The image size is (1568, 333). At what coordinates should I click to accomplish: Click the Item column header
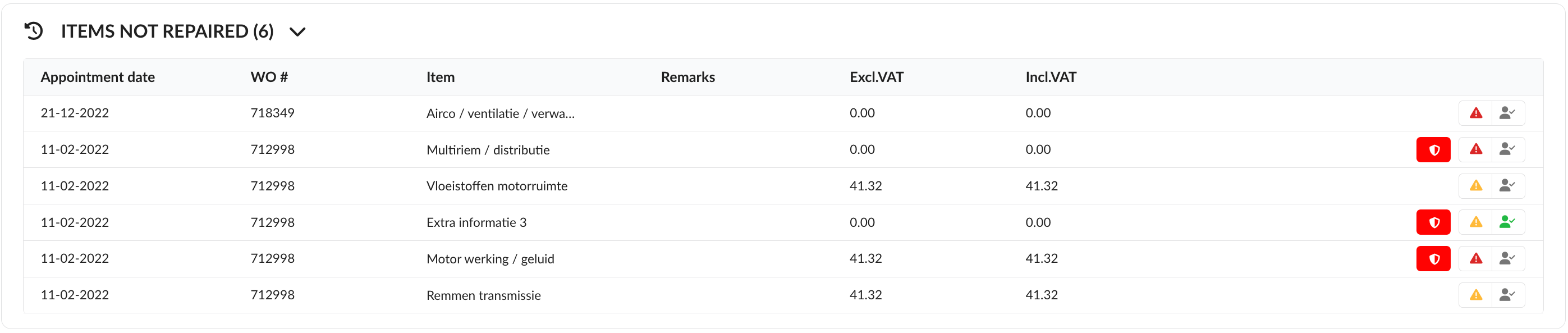pos(440,77)
